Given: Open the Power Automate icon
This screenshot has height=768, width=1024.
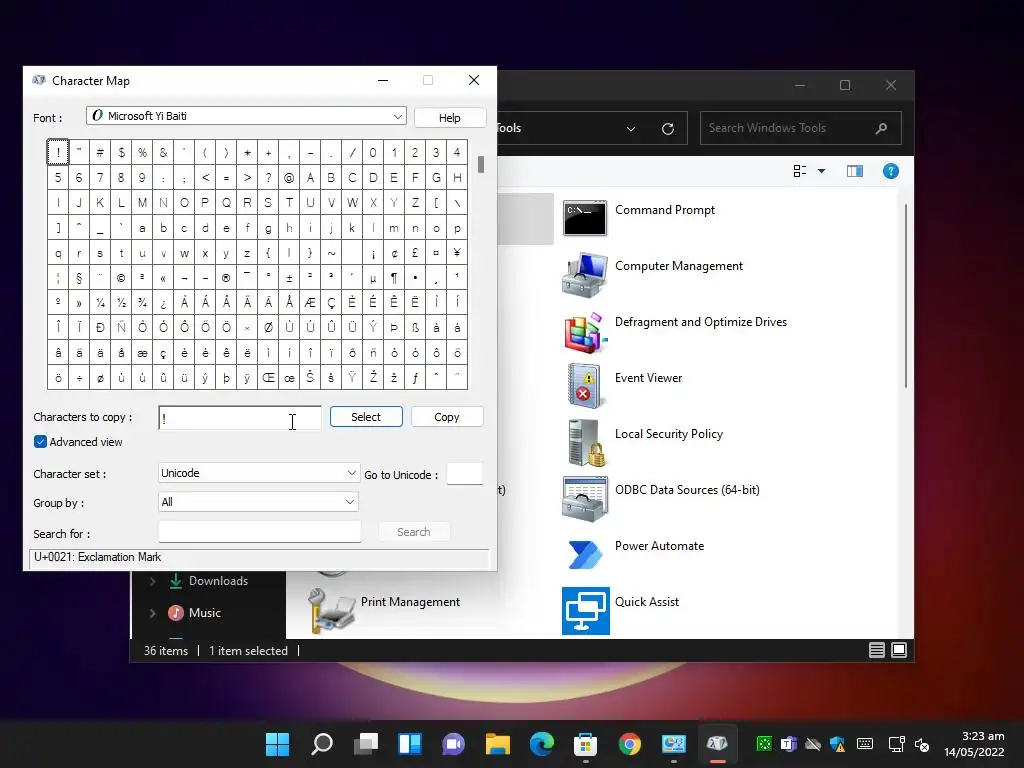Looking at the screenshot, I should pyautogui.click(x=585, y=555).
